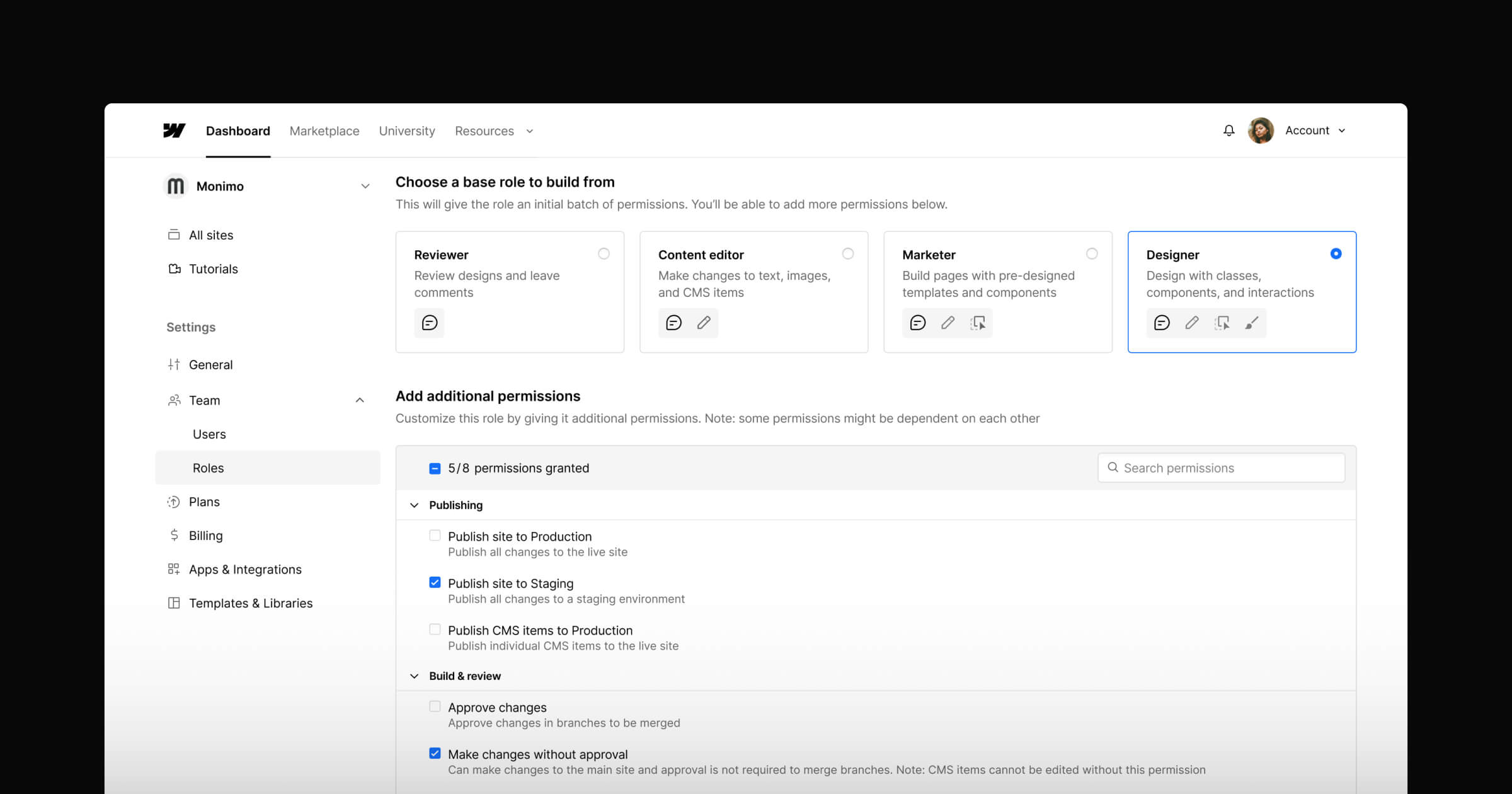Click the comment icon in Reviewer card
1512x794 pixels.
pos(430,323)
